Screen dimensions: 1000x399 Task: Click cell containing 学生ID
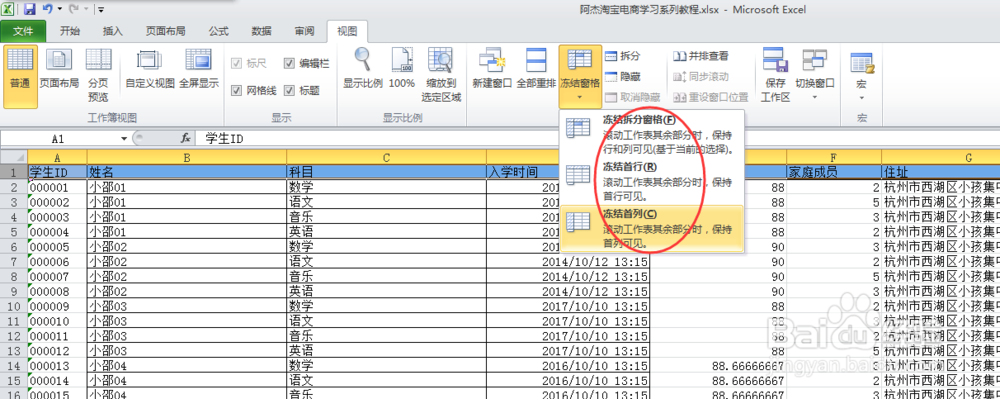click(x=57, y=172)
